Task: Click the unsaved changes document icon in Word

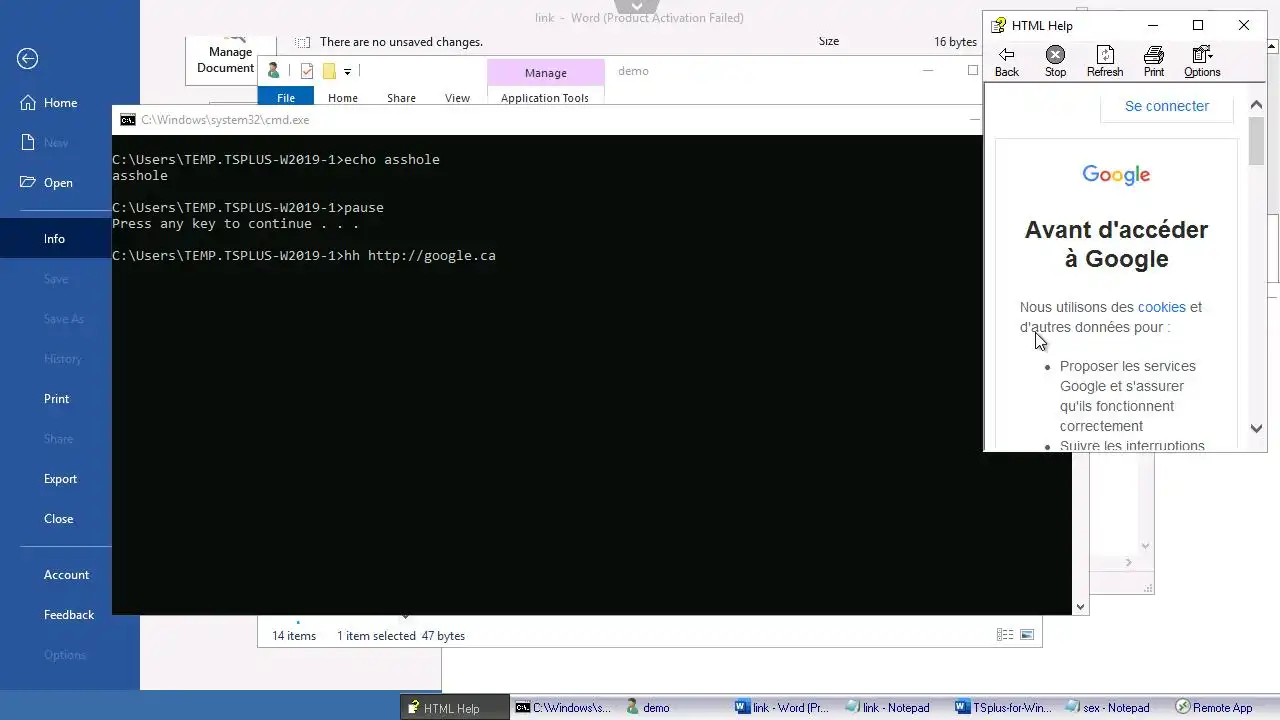Action: 302,42
